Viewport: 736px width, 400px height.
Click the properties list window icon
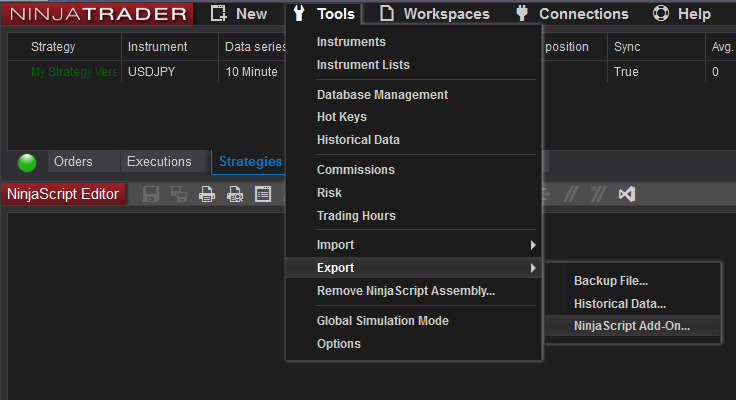tap(263, 194)
